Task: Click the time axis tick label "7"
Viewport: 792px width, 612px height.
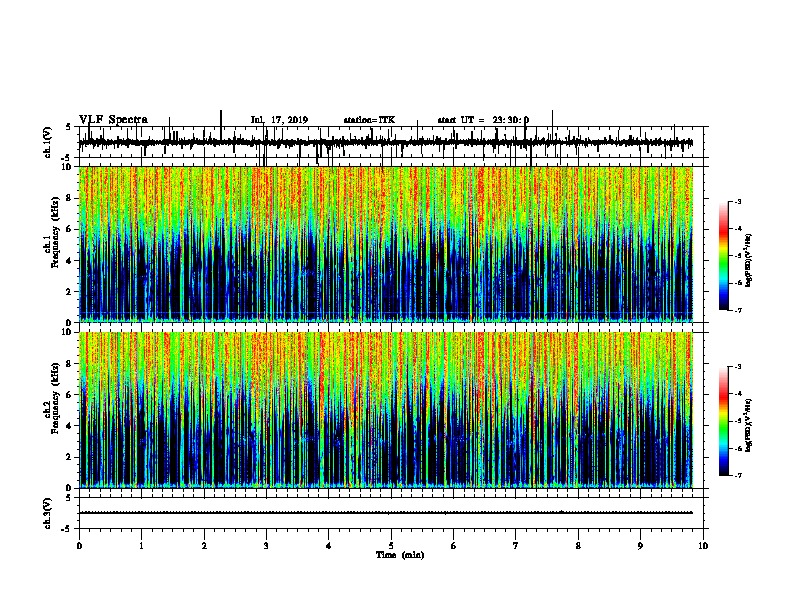Action: [516, 546]
